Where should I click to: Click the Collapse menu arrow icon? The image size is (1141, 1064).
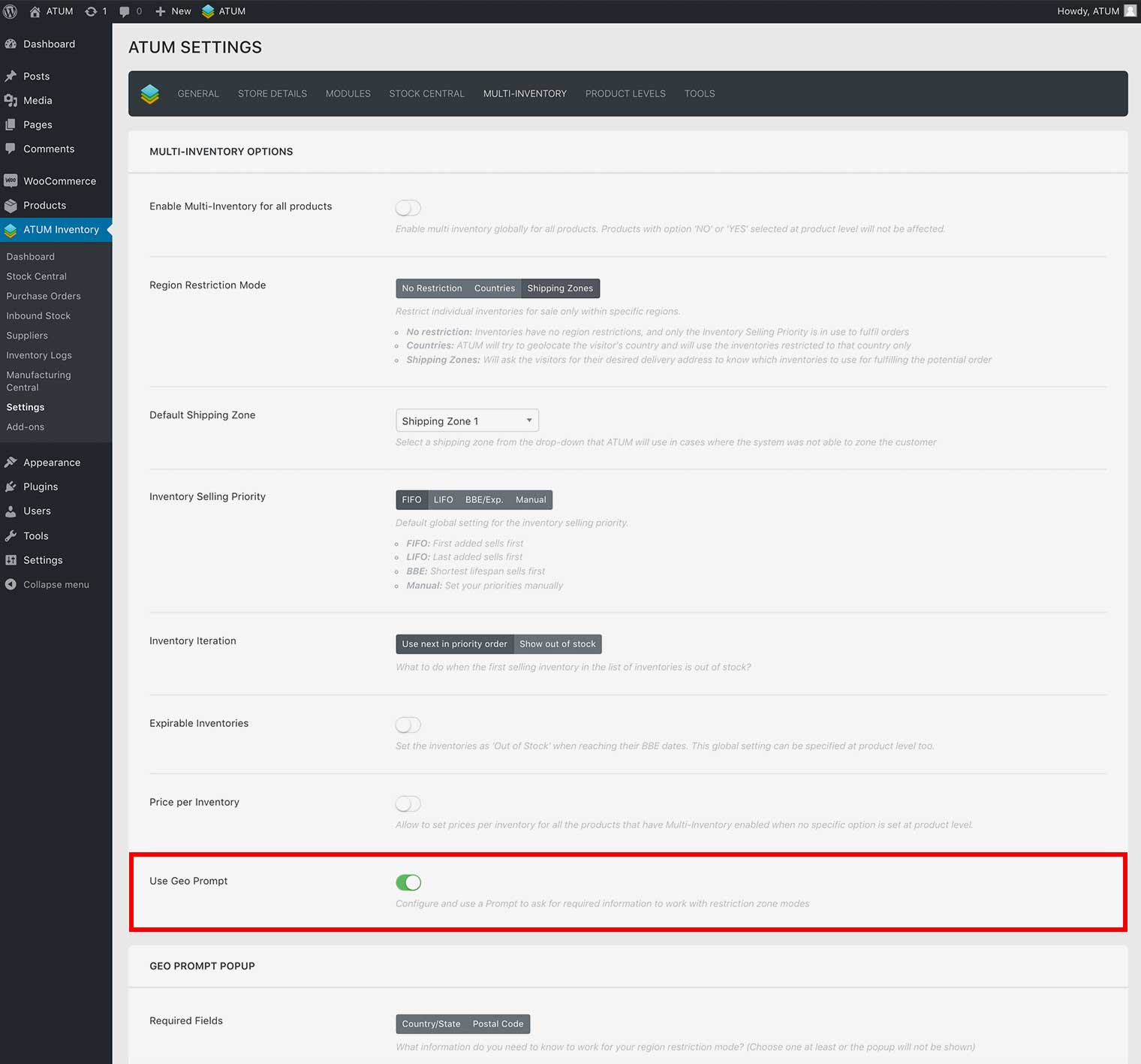click(11, 584)
